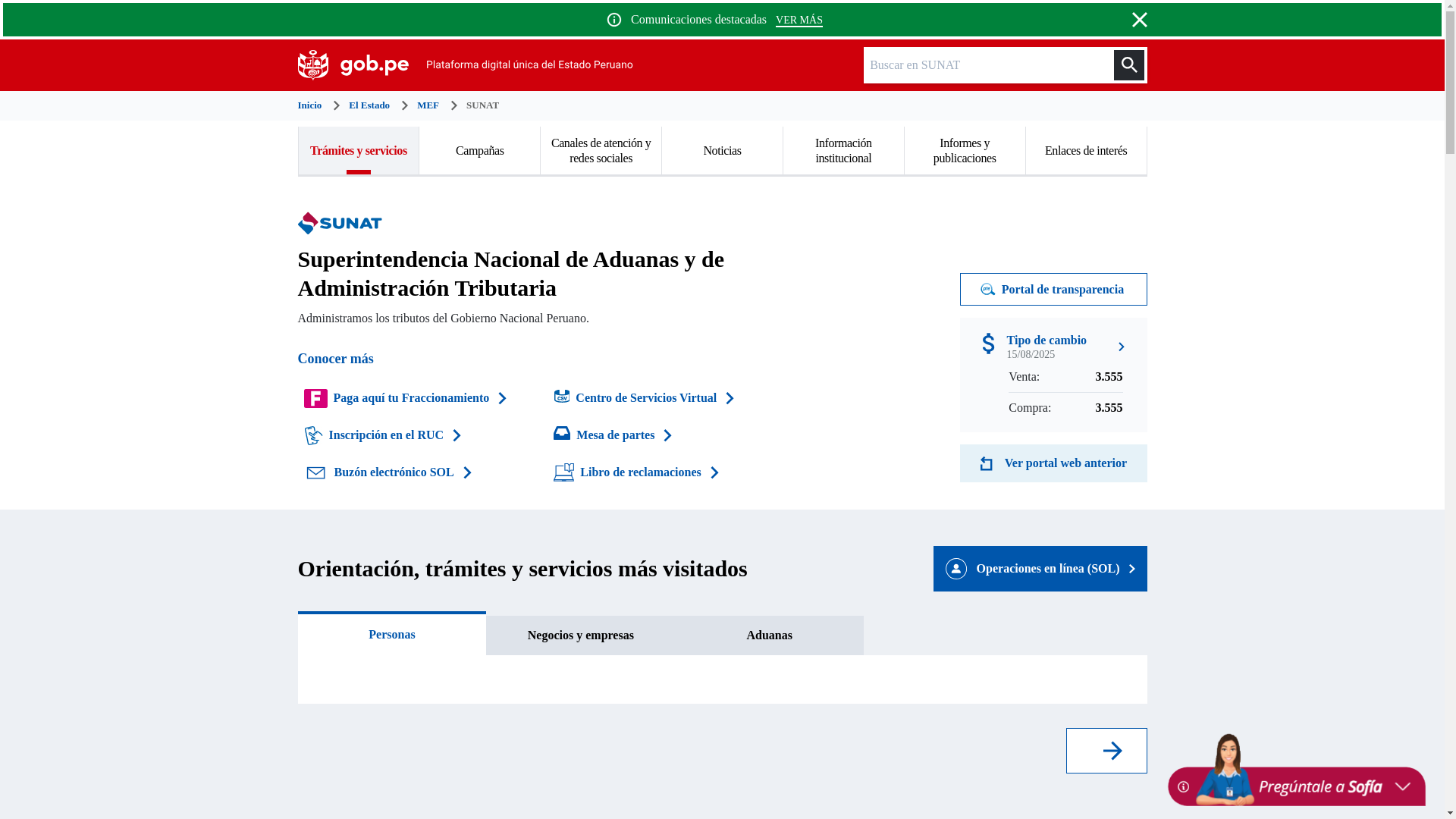Viewport: 1456px width, 819px height.
Task: Open the VER MÁS link
Action: tap(799, 20)
